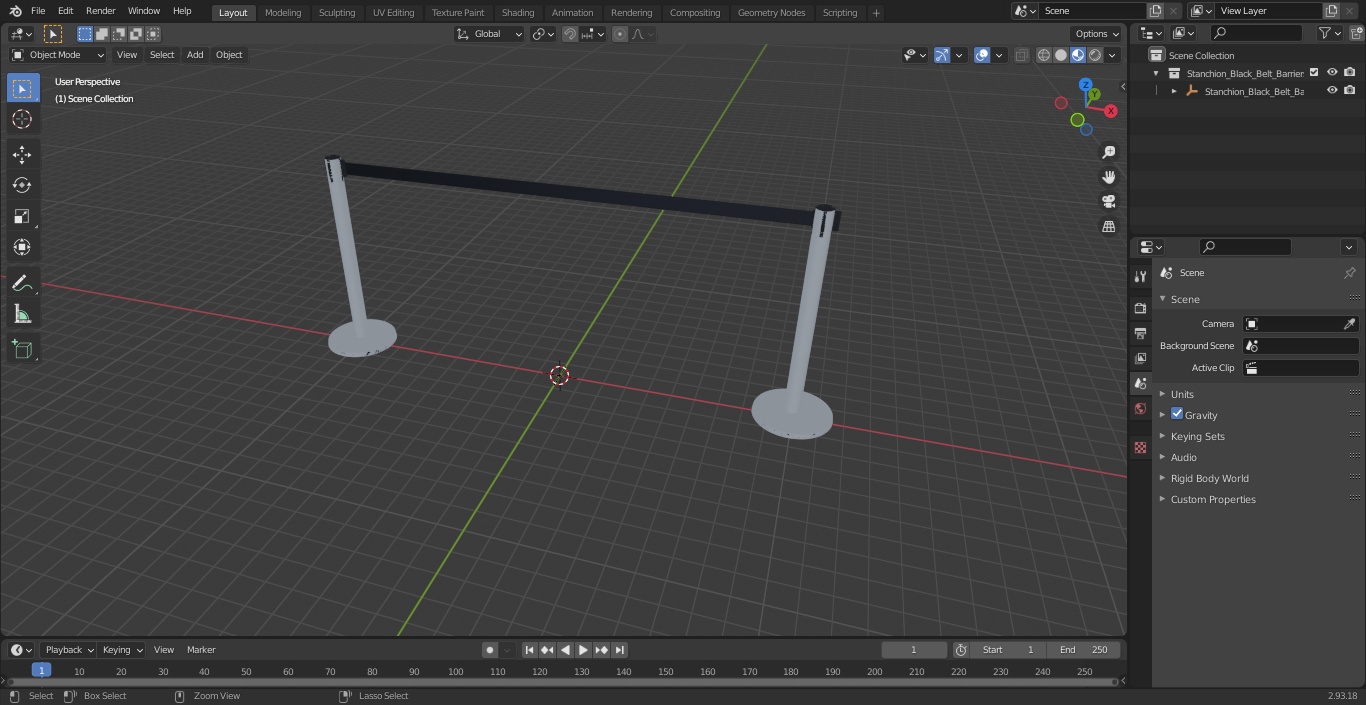Open the World properties tab
Screen dimensions: 1366x705
click(1140, 408)
